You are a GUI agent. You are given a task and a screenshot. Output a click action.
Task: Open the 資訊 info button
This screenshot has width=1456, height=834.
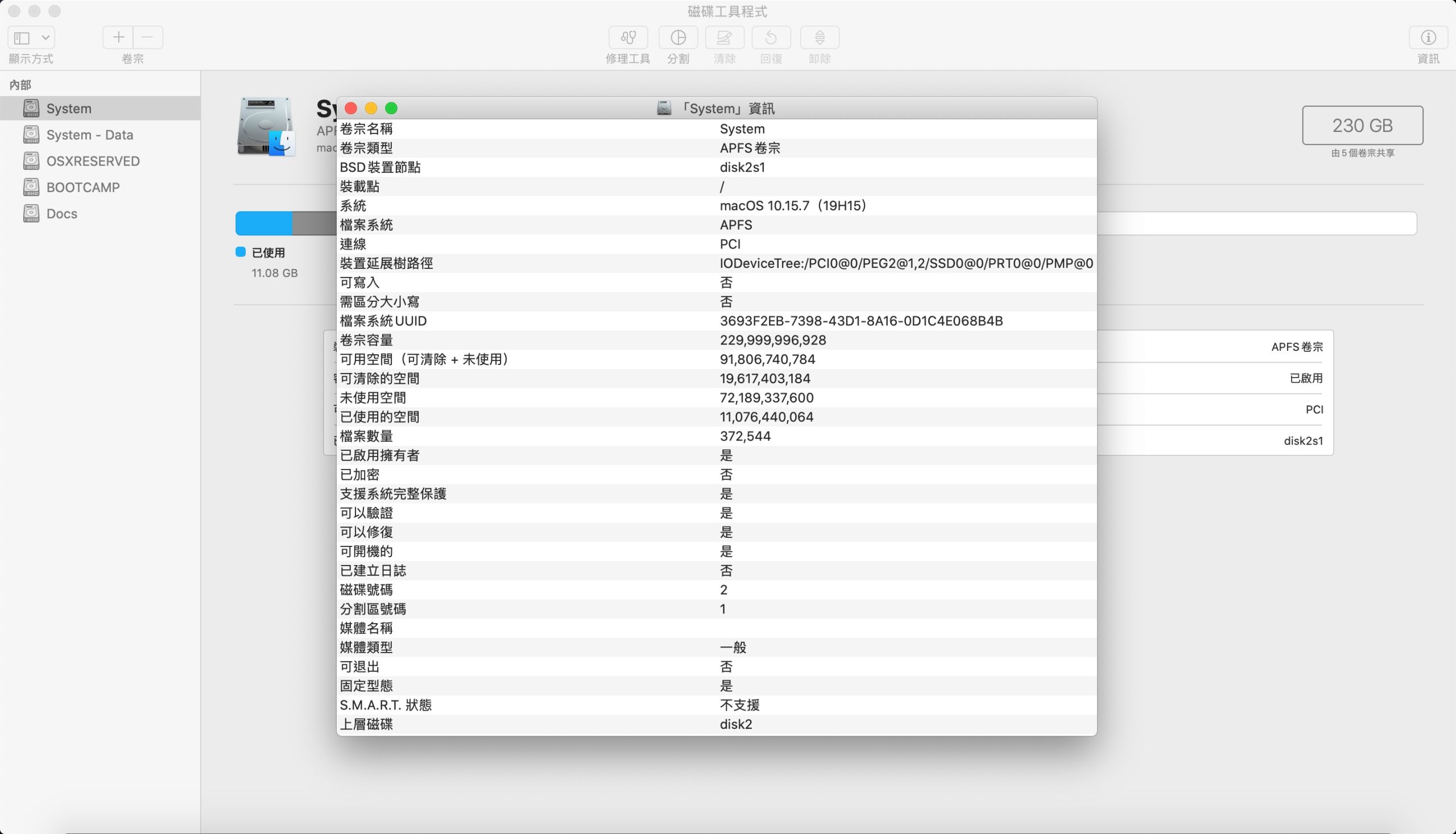tap(1428, 37)
